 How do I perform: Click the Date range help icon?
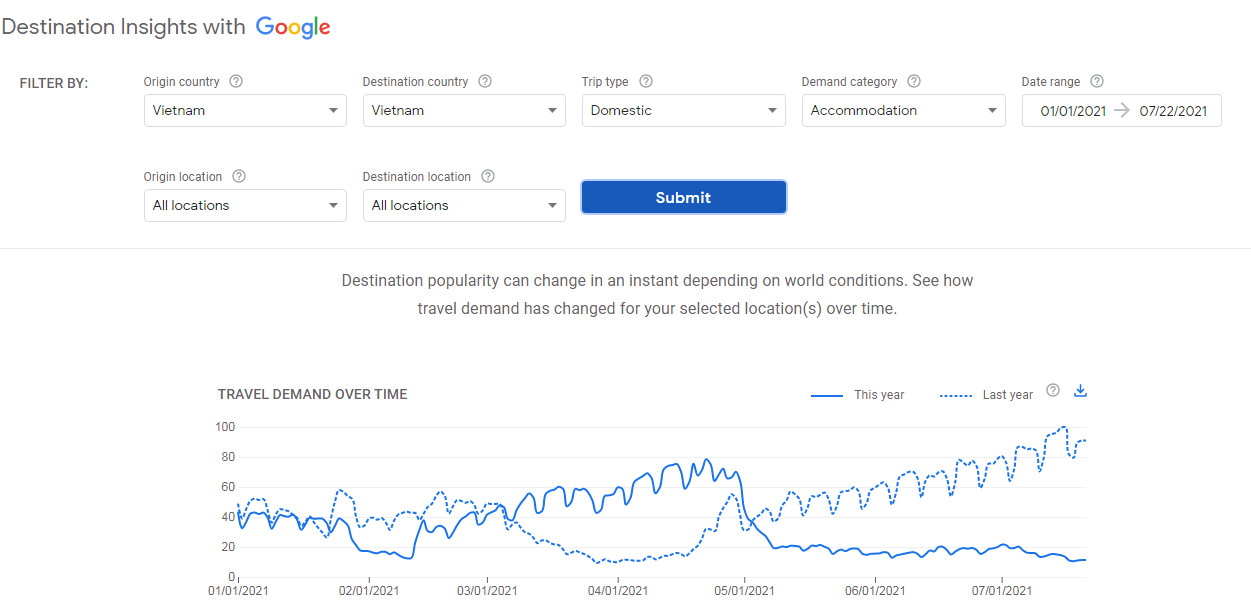click(1097, 82)
